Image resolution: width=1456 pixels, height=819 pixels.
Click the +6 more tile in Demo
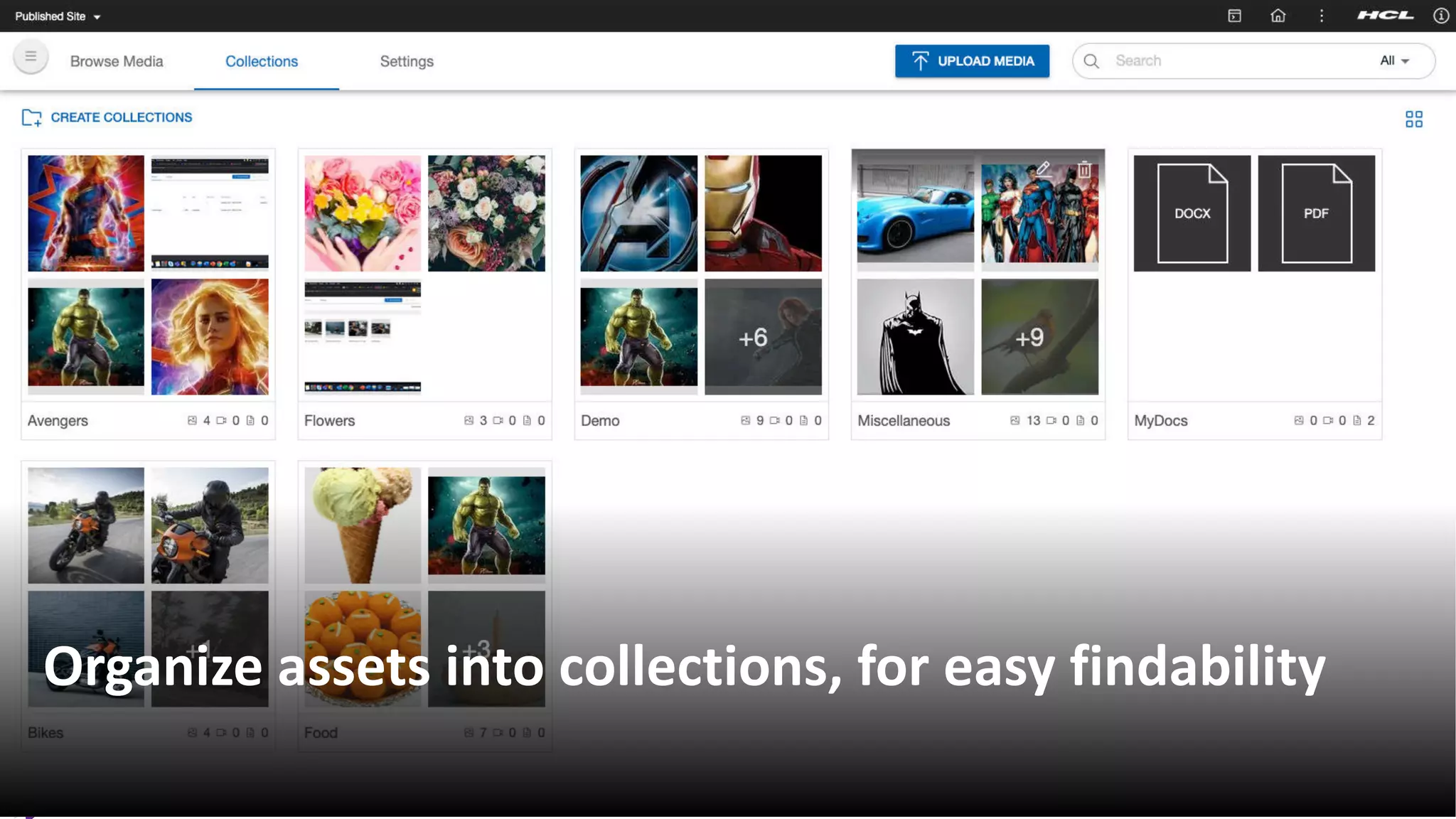click(x=763, y=337)
